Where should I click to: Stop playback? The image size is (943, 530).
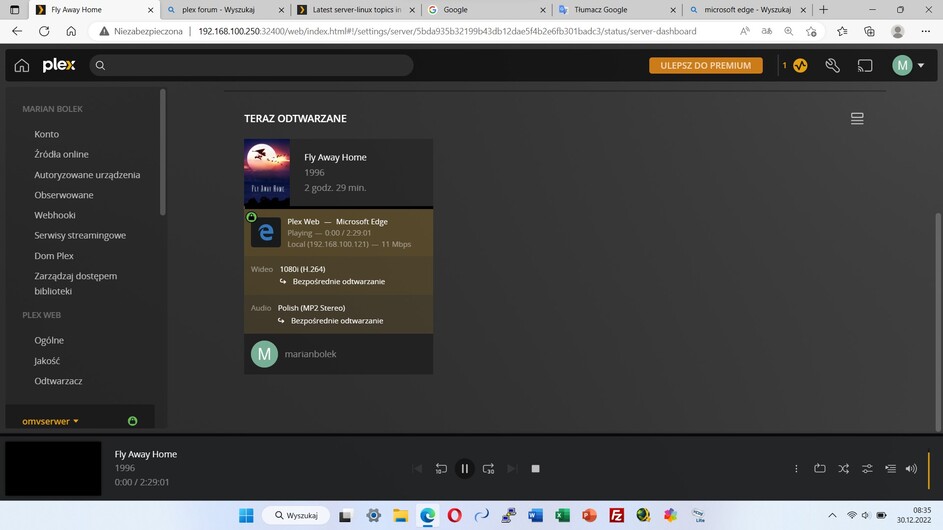tap(535, 469)
